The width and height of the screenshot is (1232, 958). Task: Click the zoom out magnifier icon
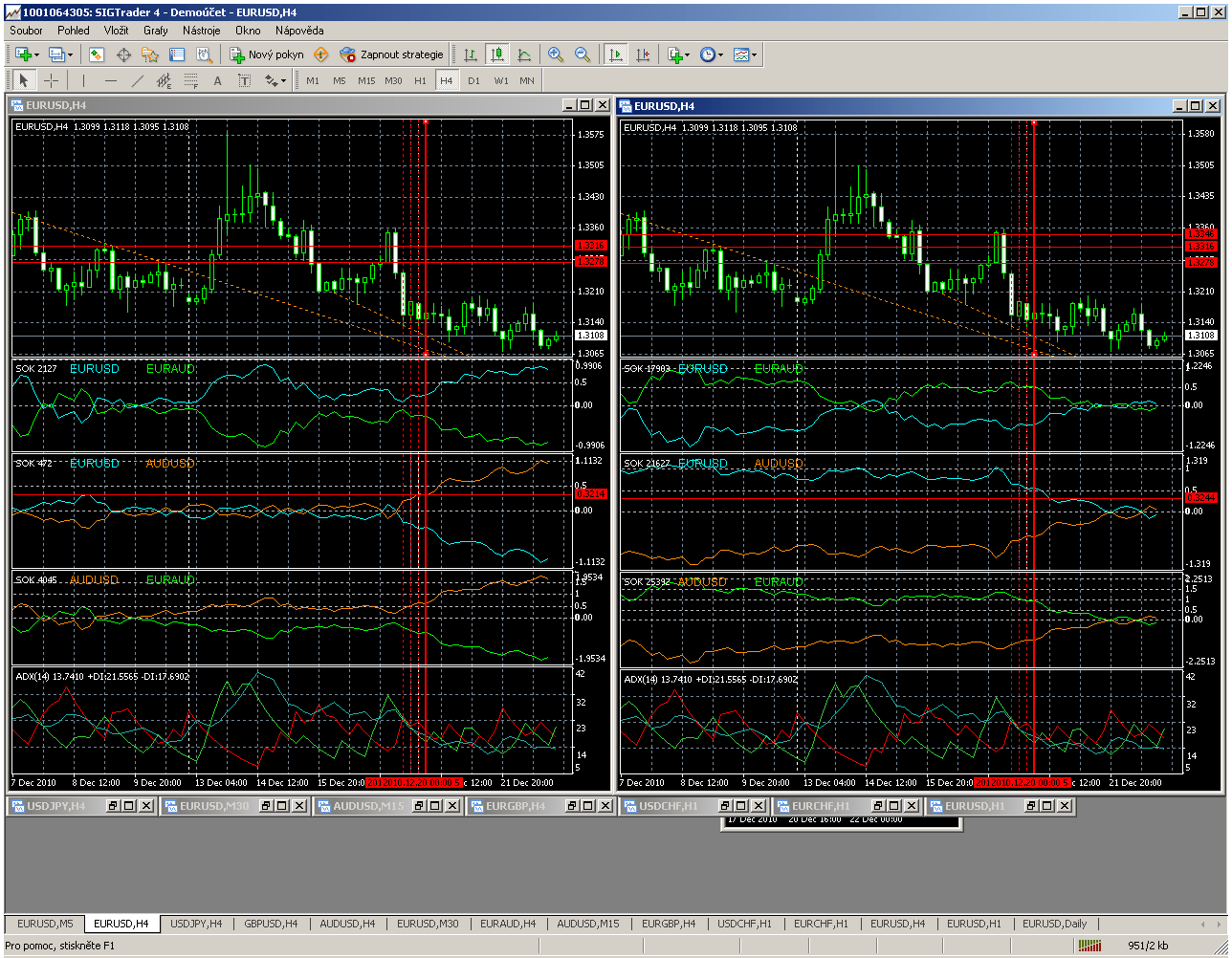(583, 55)
